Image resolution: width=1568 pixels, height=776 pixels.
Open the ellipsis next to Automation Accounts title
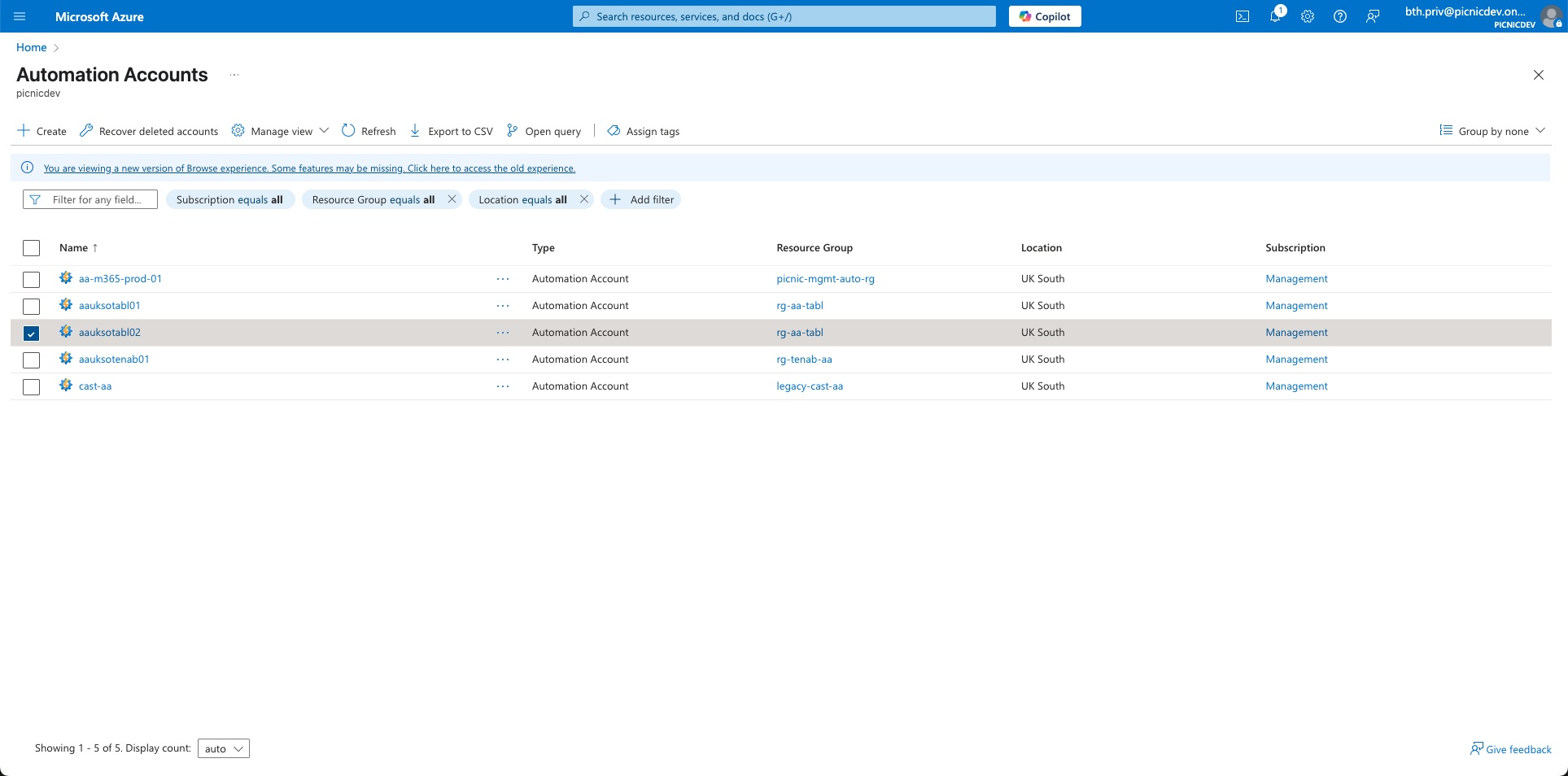point(234,75)
